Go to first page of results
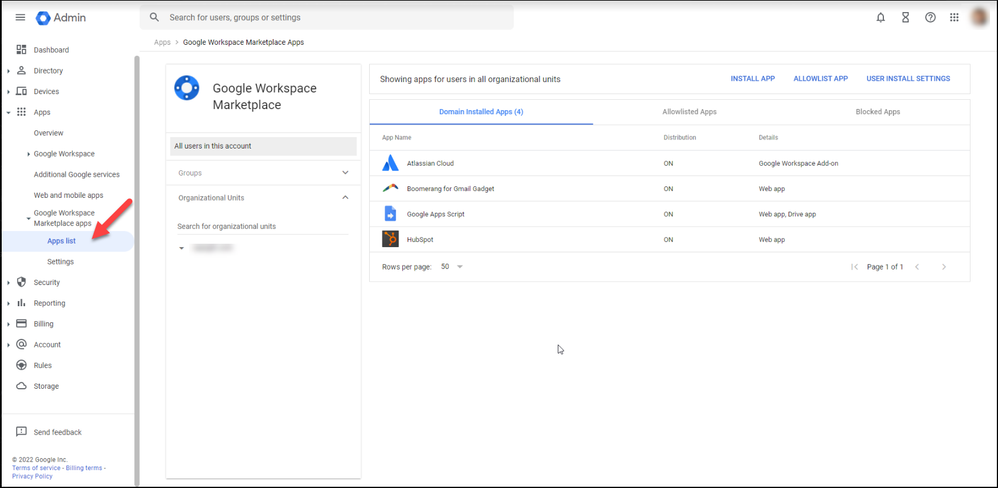Screen dimensions: 998x488 pyautogui.click(x=854, y=267)
